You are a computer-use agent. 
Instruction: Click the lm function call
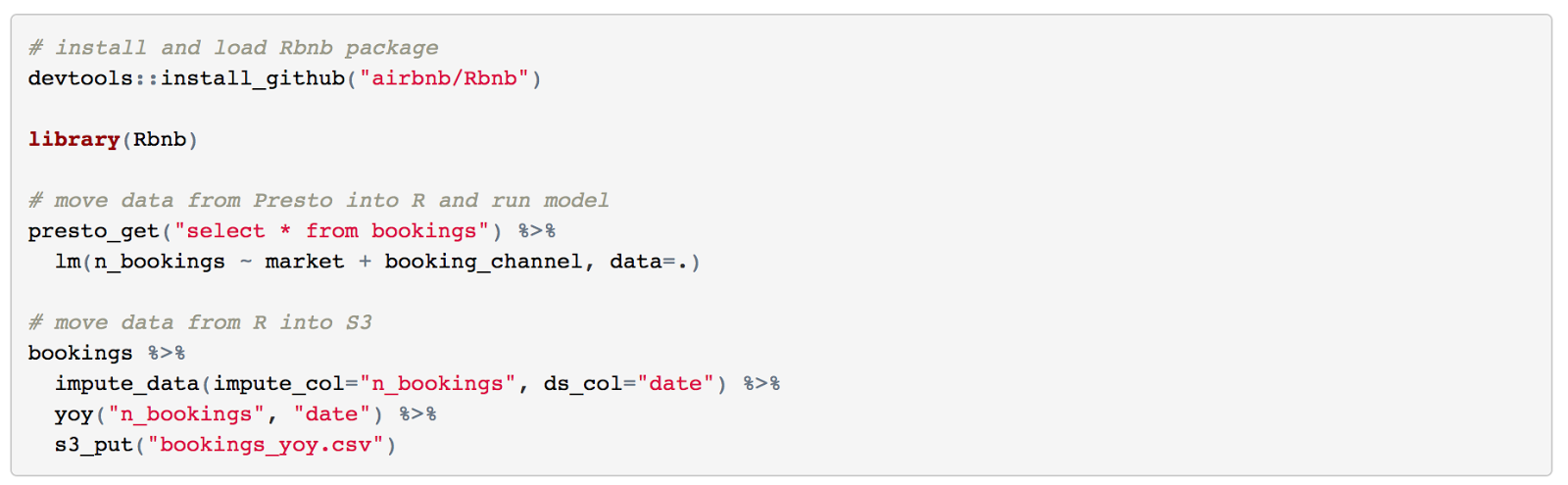tap(68, 262)
